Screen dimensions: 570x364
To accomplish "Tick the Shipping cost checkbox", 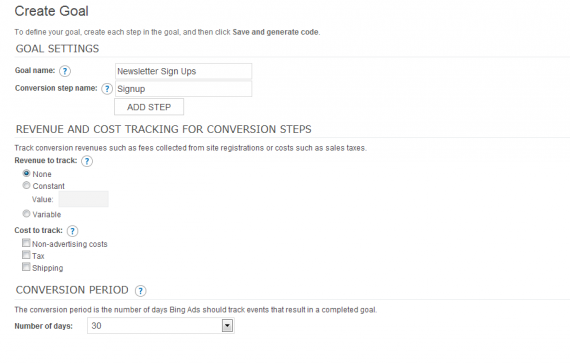I will [x=26, y=267].
